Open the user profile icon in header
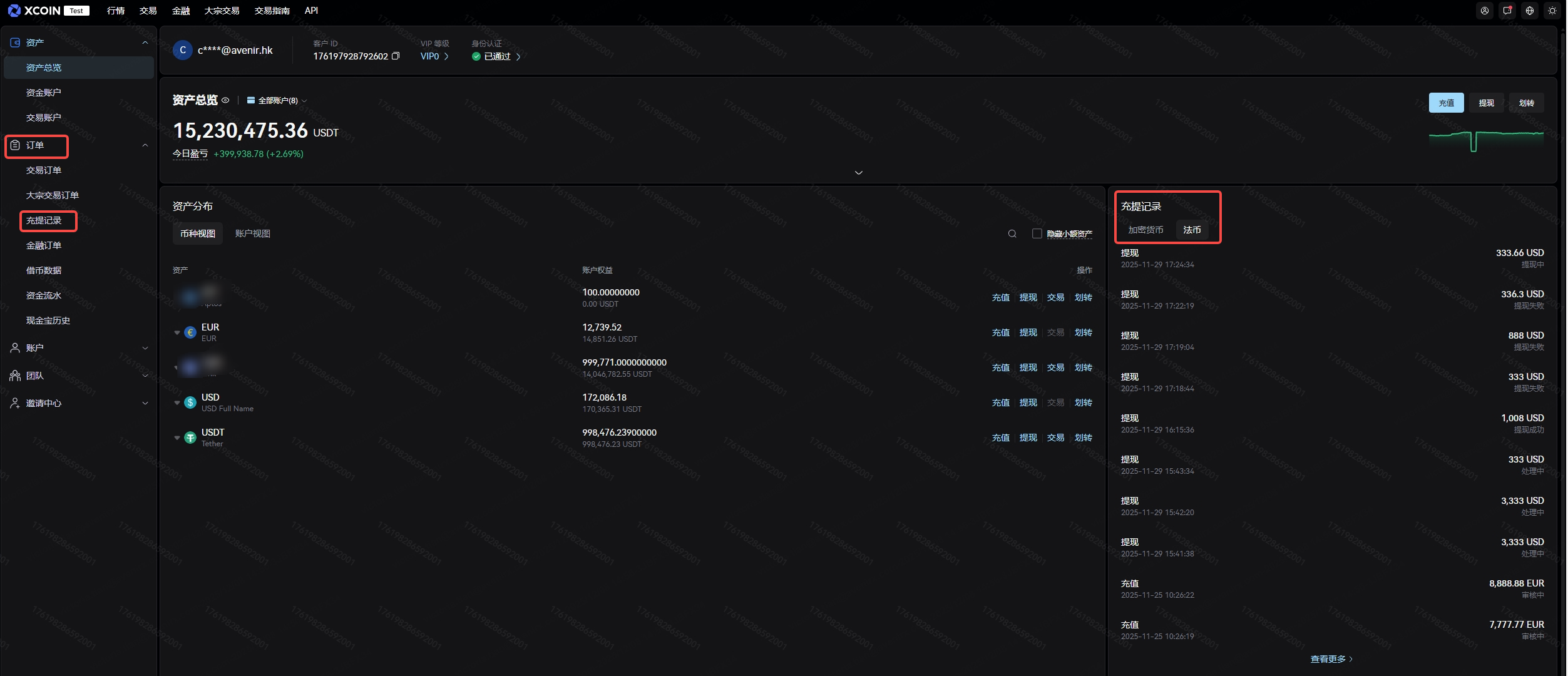The image size is (1568, 676). (x=1485, y=11)
